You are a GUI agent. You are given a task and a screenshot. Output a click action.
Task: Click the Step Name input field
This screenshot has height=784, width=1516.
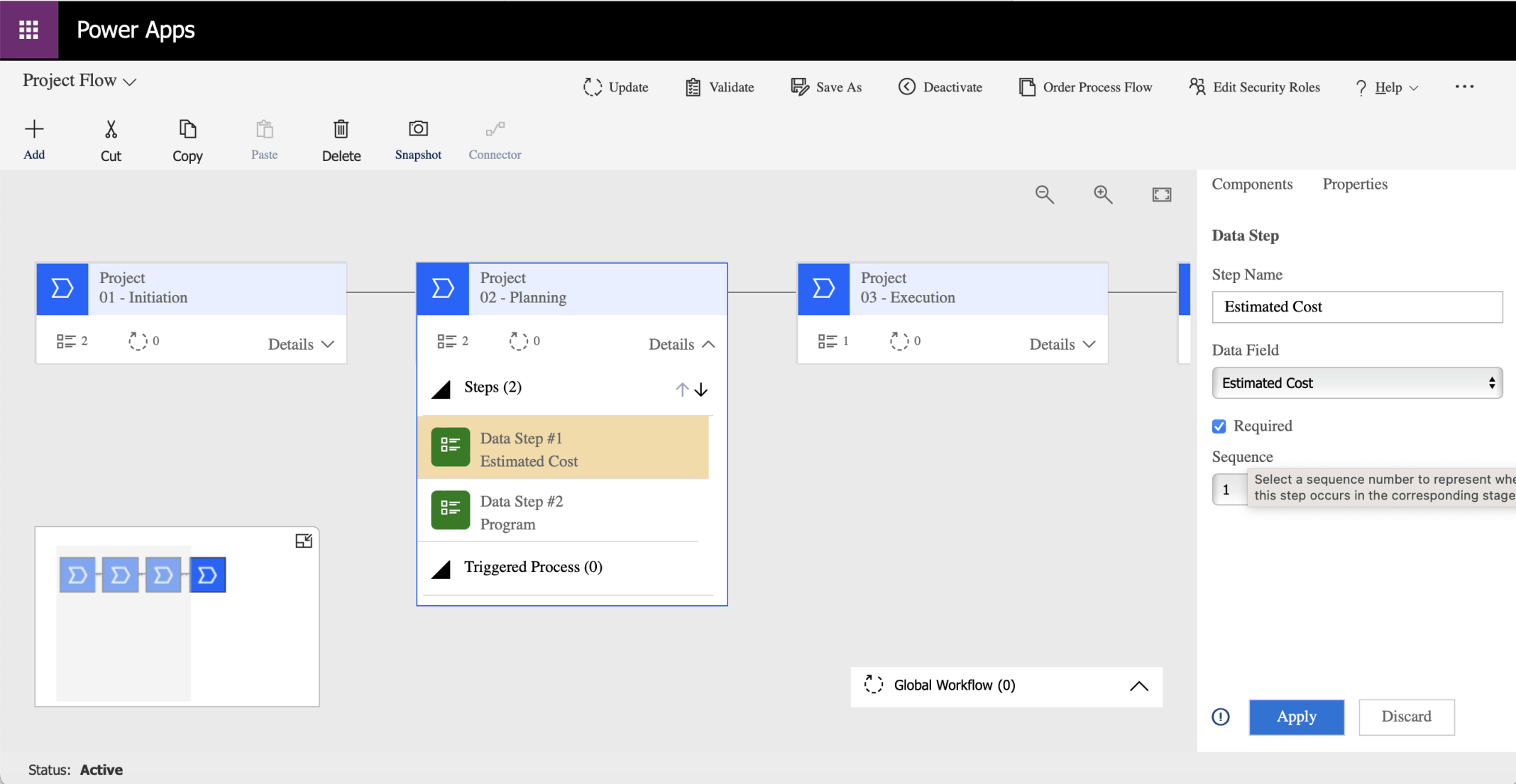point(1356,307)
